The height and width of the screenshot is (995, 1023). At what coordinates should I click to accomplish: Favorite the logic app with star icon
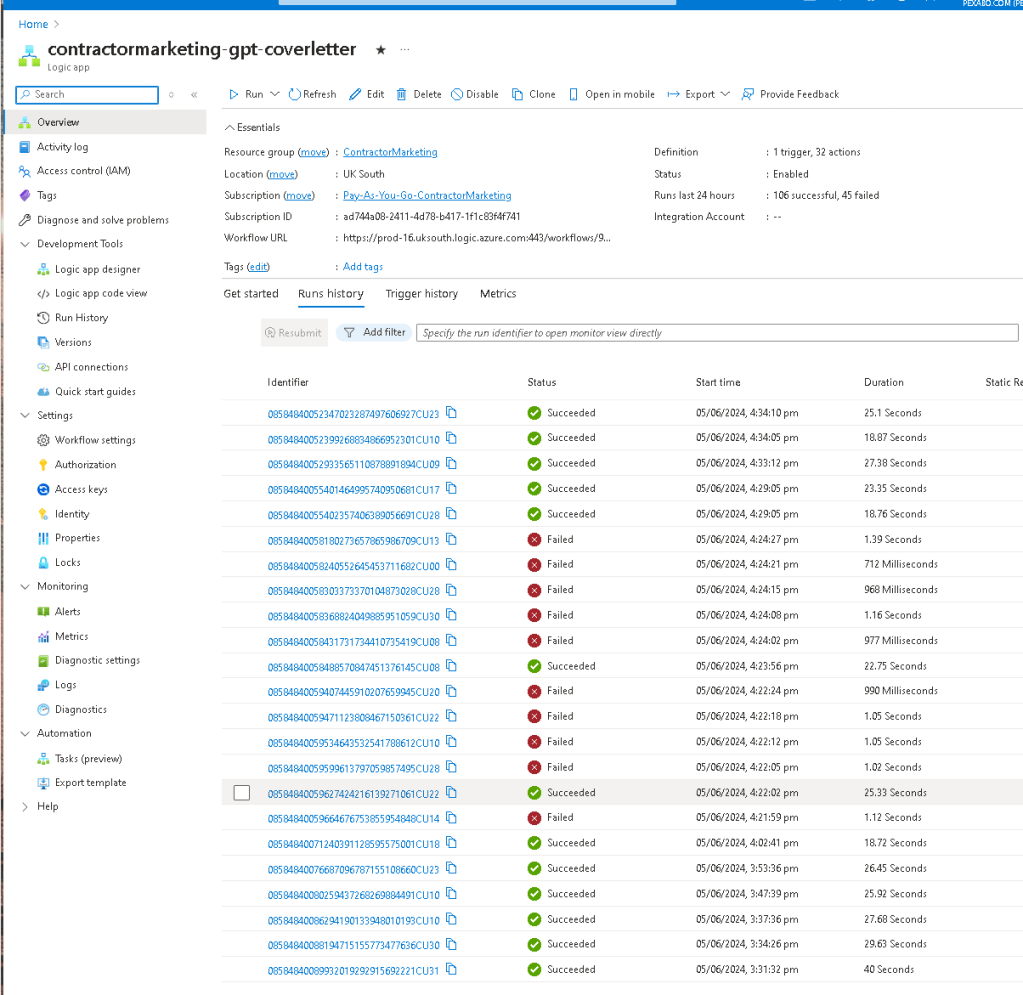pyautogui.click(x=381, y=50)
